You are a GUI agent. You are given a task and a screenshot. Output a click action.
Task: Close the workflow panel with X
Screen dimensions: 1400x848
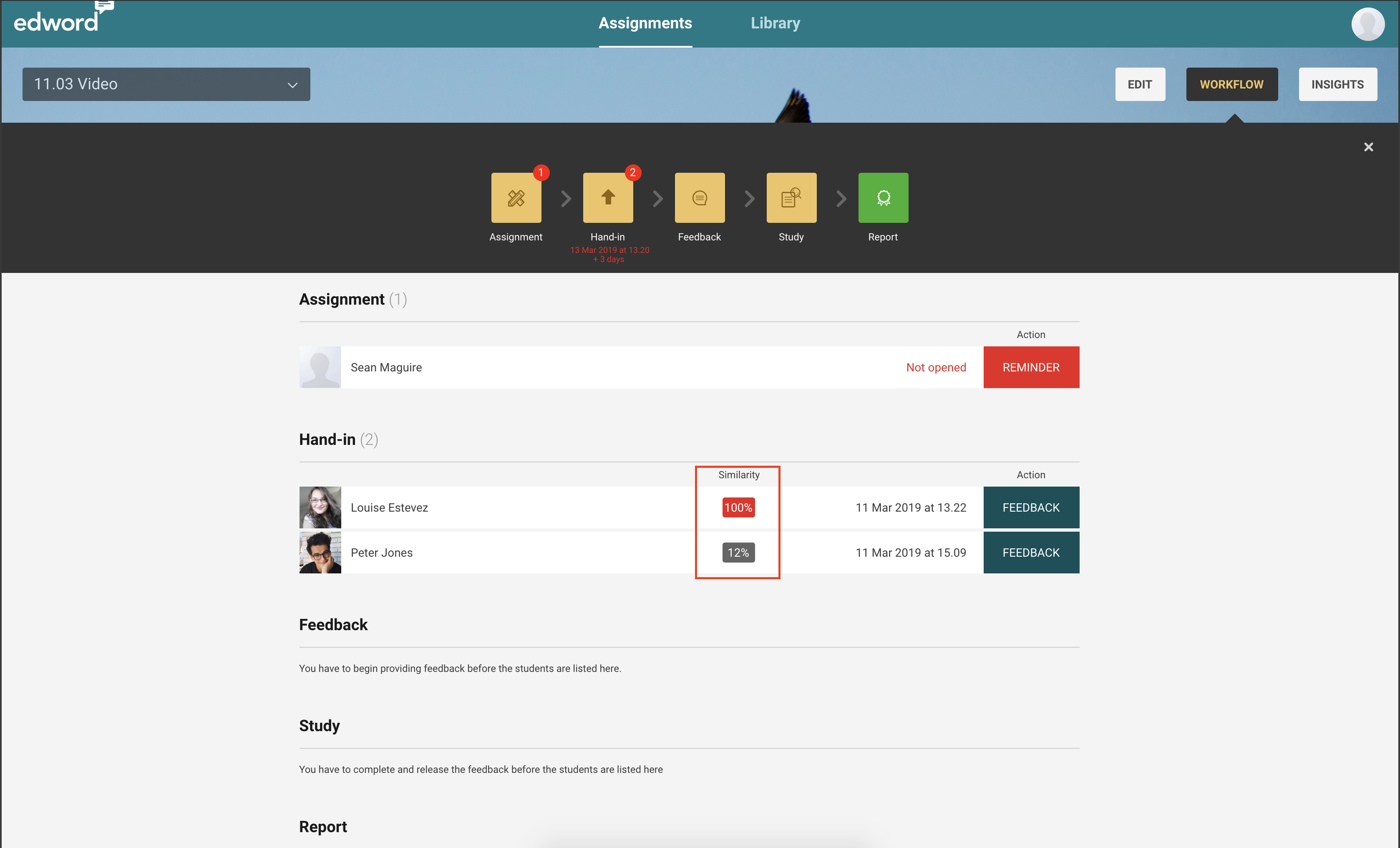(1368, 147)
